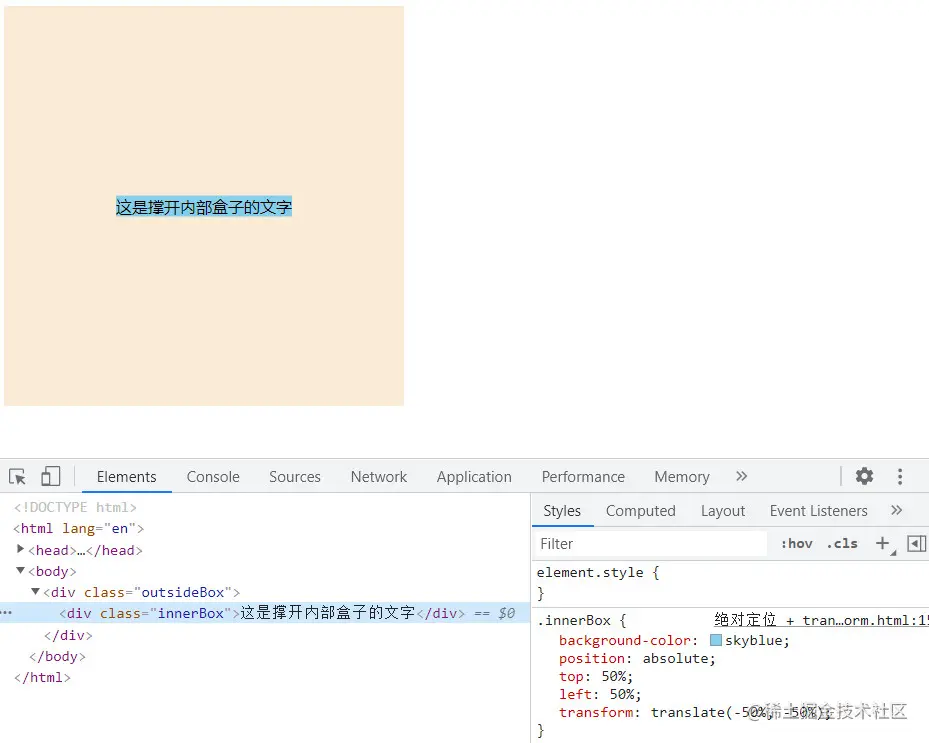Click the element.style rule text

pos(598,572)
